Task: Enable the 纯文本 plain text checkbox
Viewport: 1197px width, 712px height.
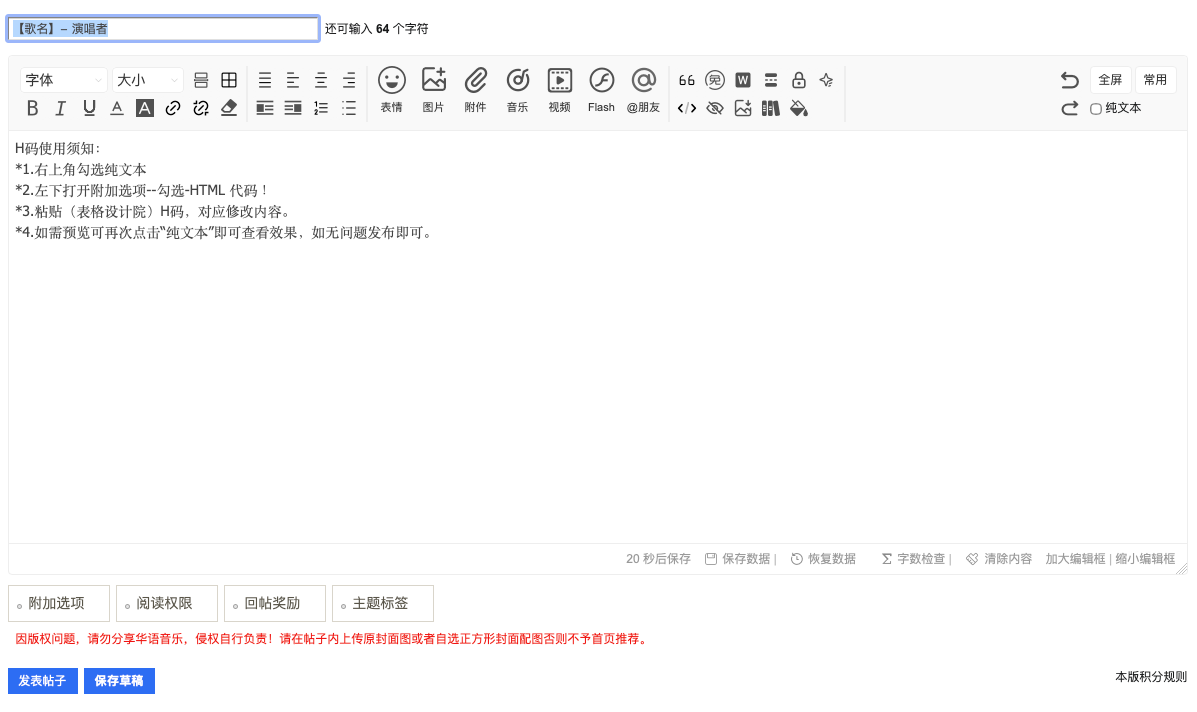Action: 1095,108
